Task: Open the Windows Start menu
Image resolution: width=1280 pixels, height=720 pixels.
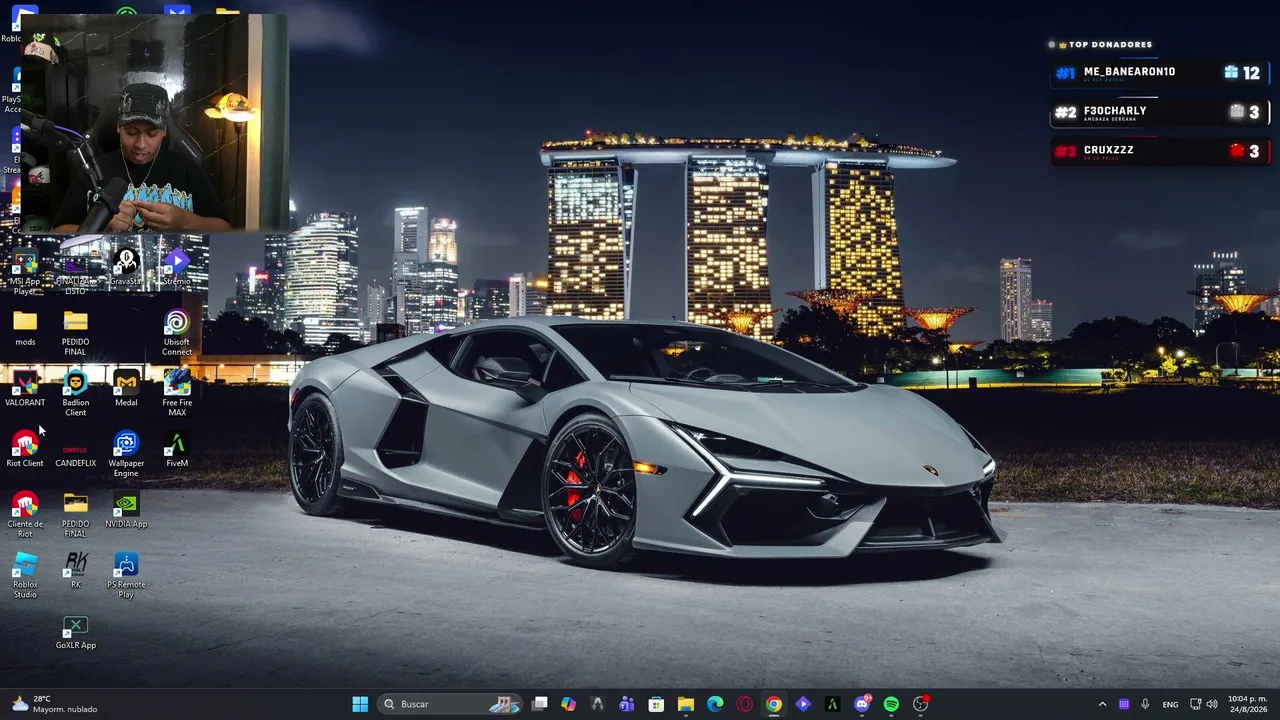Action: point(360,704)
